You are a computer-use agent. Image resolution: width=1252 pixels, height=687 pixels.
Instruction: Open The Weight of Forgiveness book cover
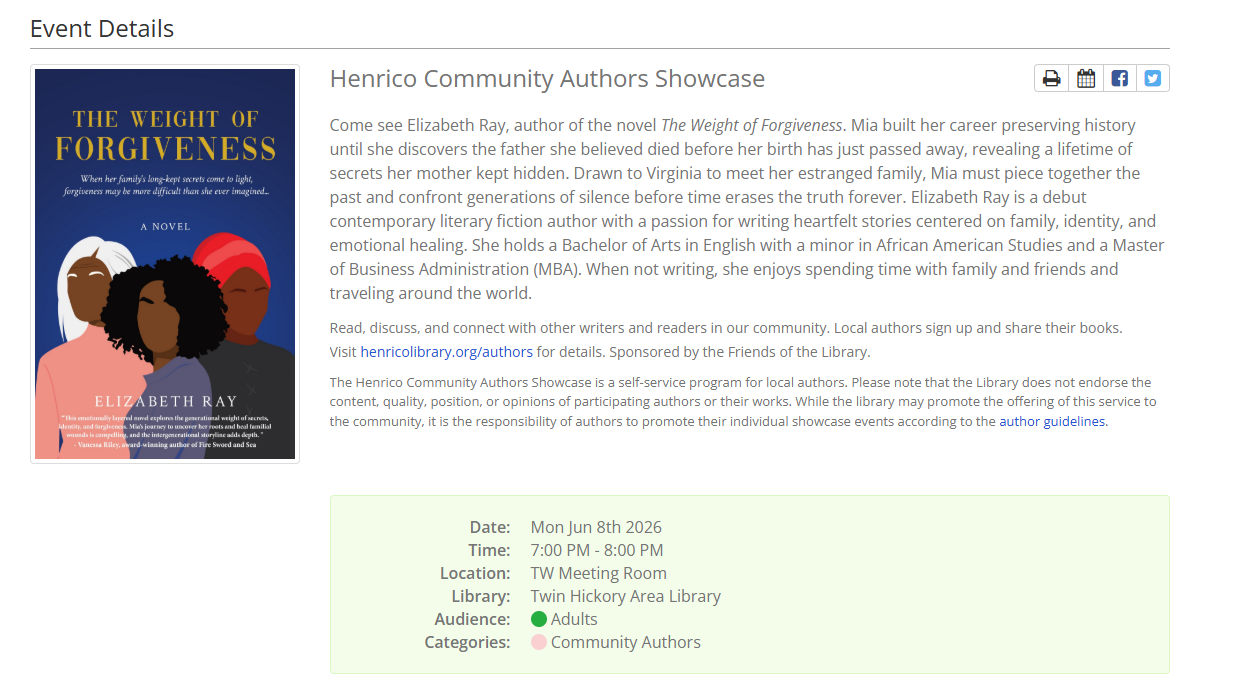point(165,264)
